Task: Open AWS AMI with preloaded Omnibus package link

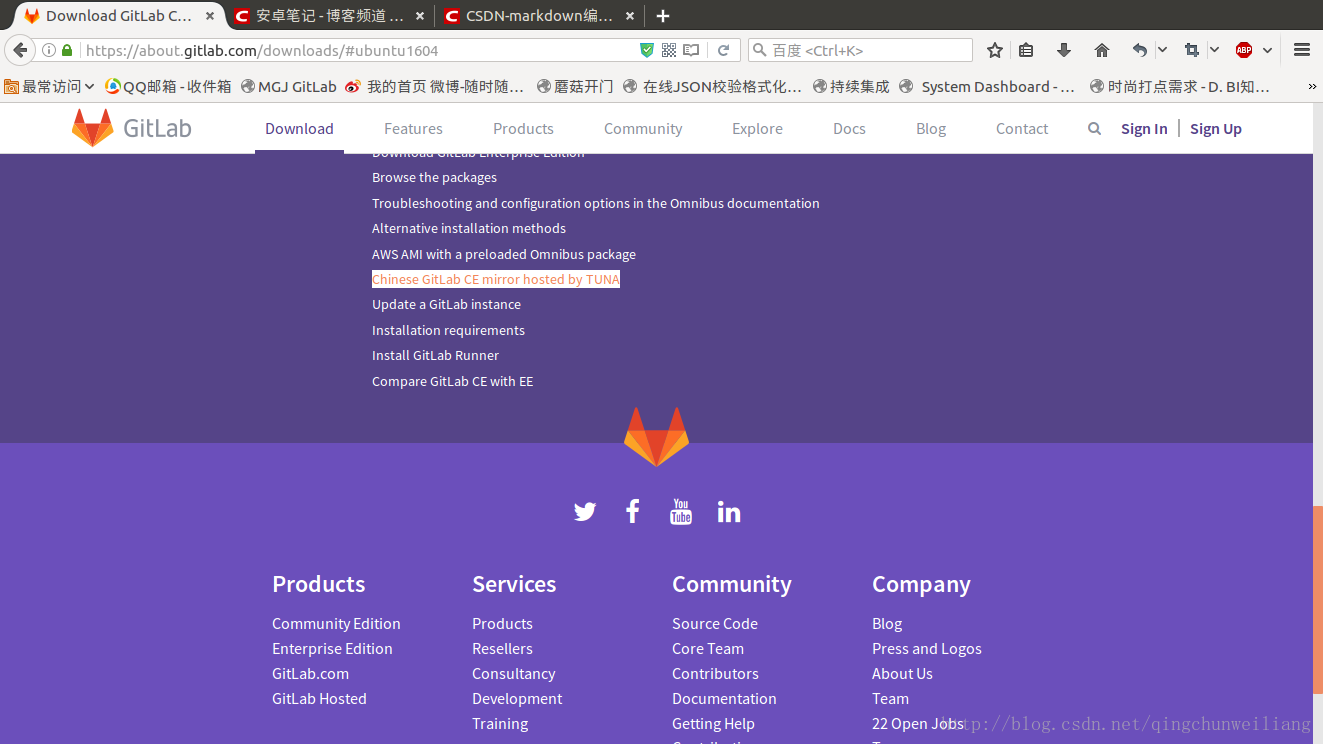Action: click(504, 254)
